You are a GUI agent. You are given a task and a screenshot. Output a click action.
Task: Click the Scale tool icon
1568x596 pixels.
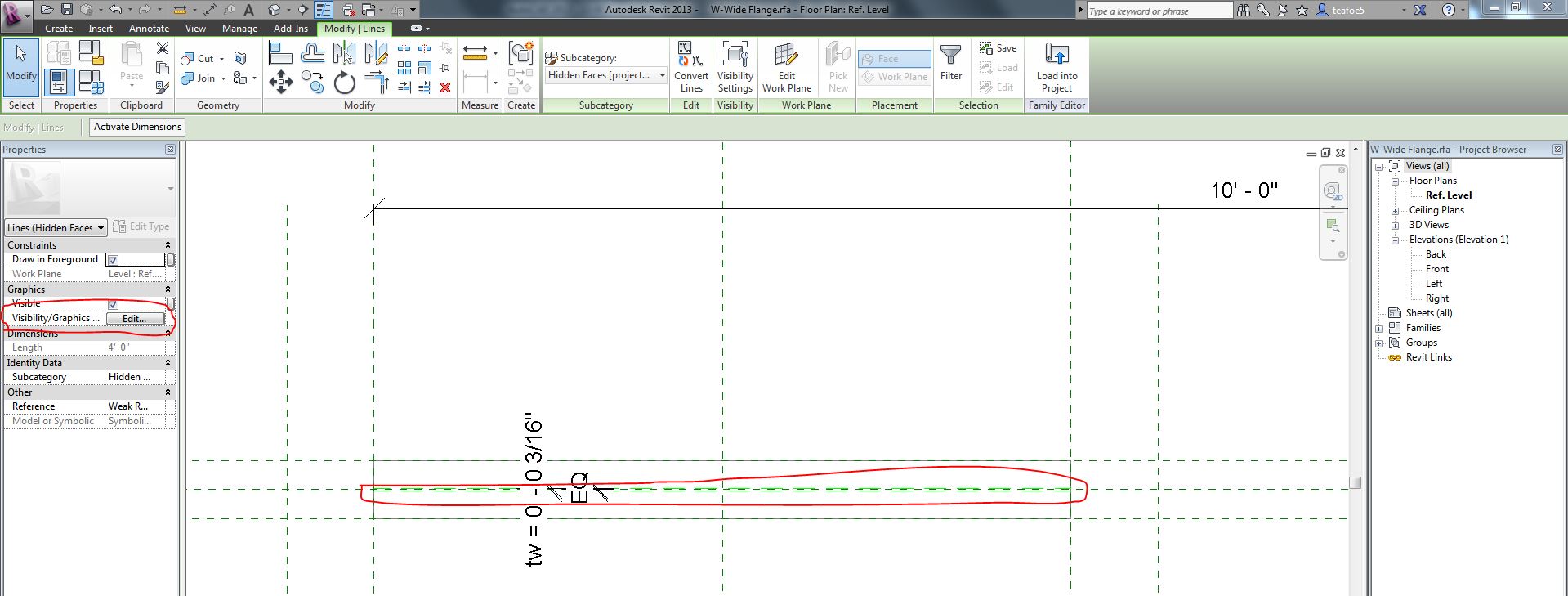point(425,68)
